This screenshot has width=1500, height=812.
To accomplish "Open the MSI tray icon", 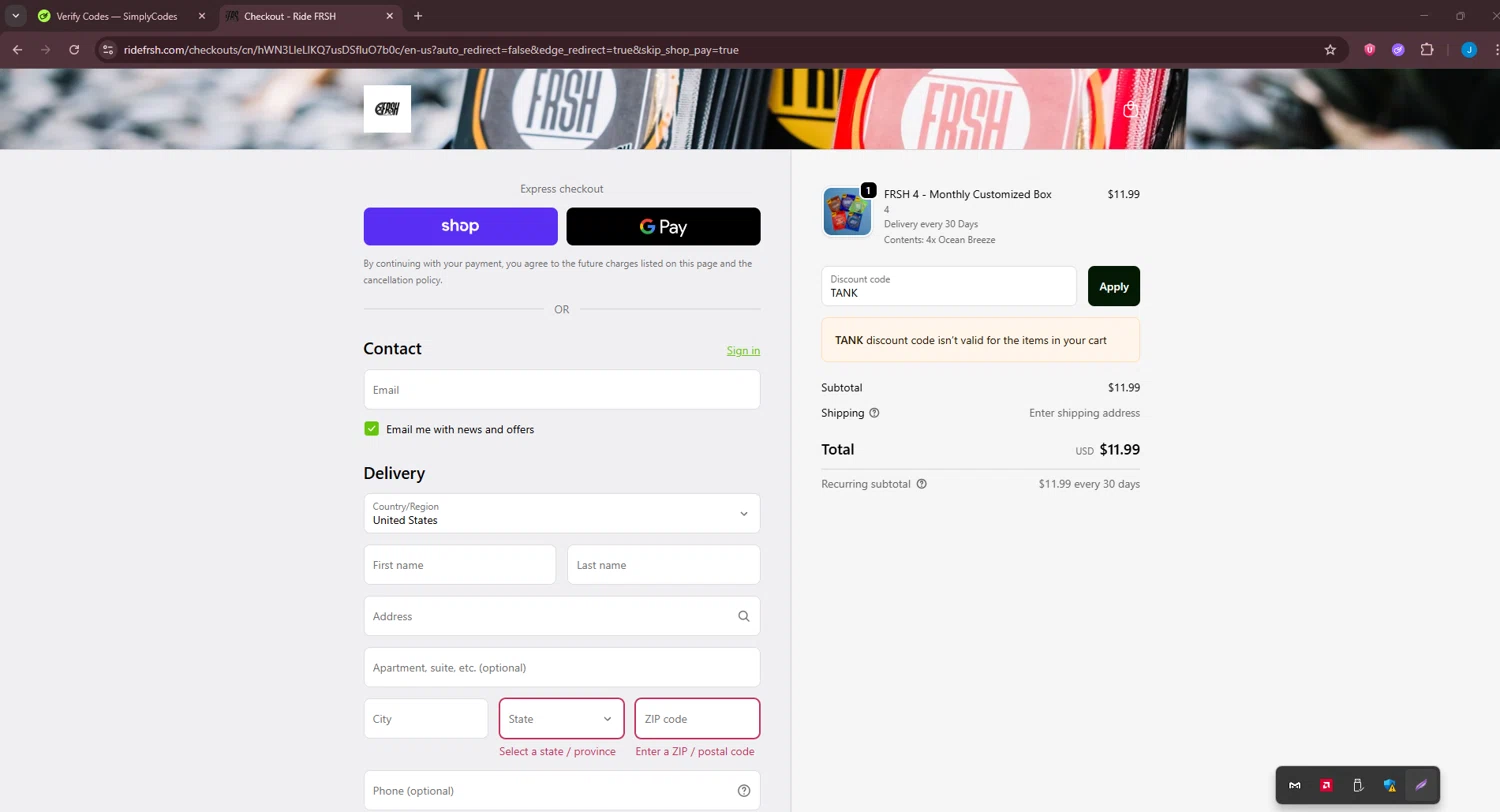I will point(1295,785).
